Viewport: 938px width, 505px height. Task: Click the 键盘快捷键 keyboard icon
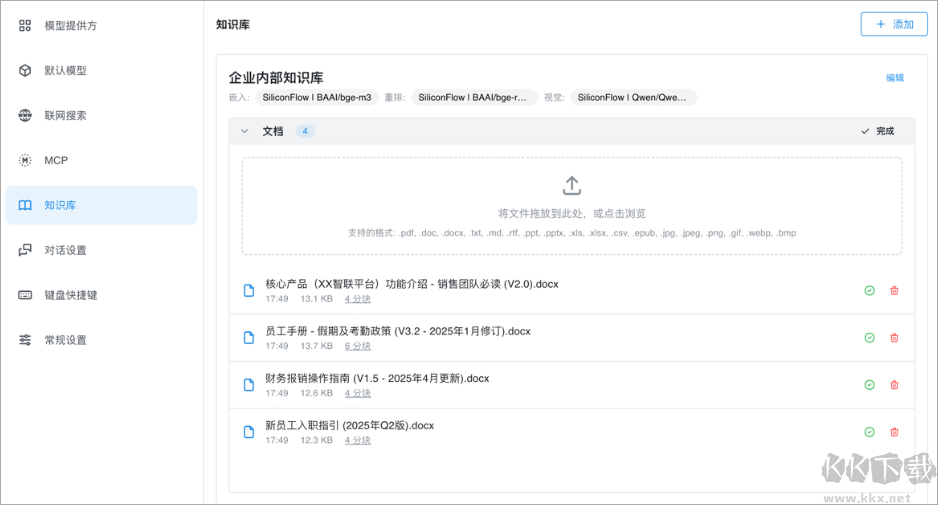tap(25, 295)
